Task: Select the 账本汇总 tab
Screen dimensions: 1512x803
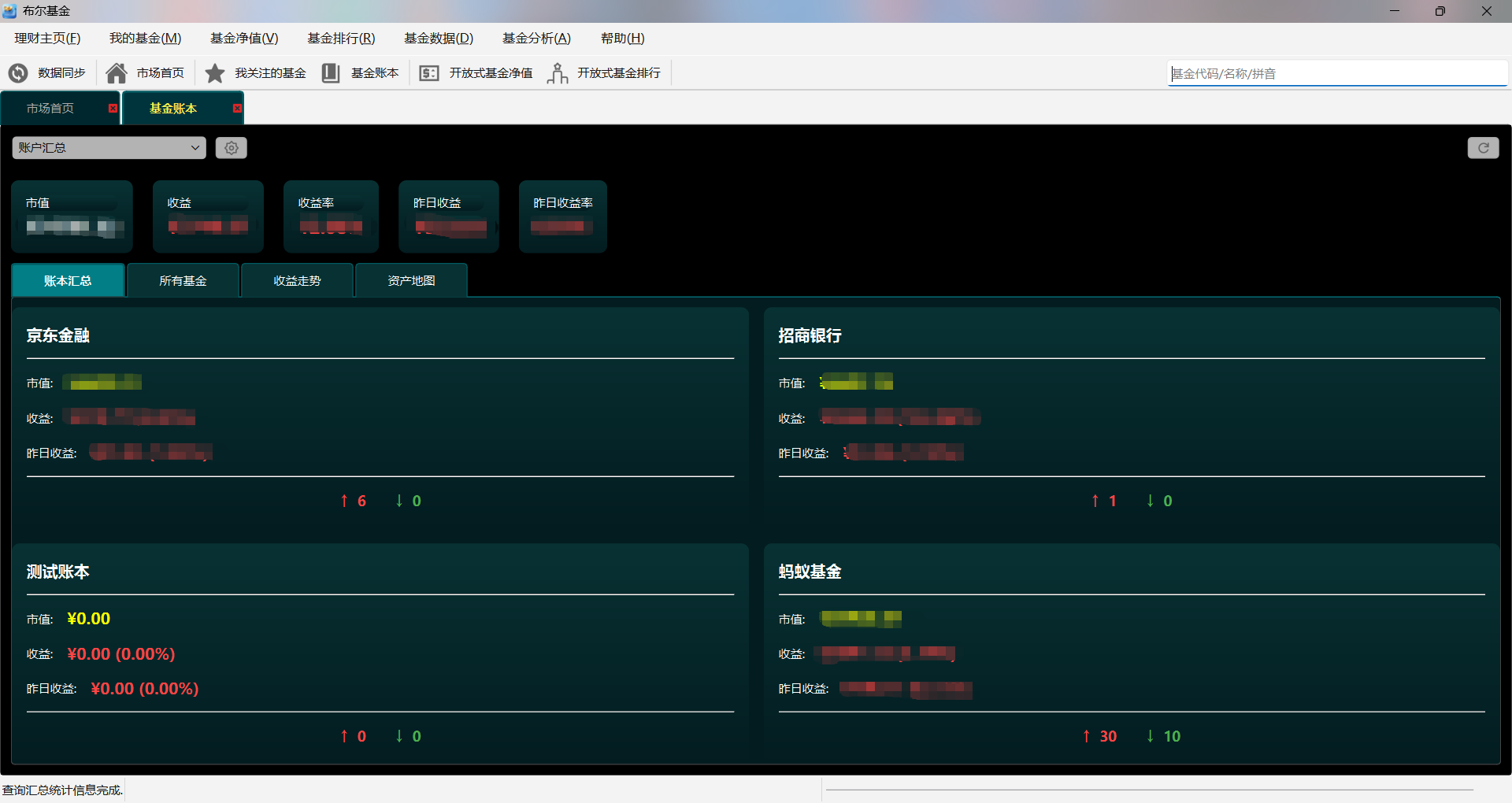Action: point(68,280)
